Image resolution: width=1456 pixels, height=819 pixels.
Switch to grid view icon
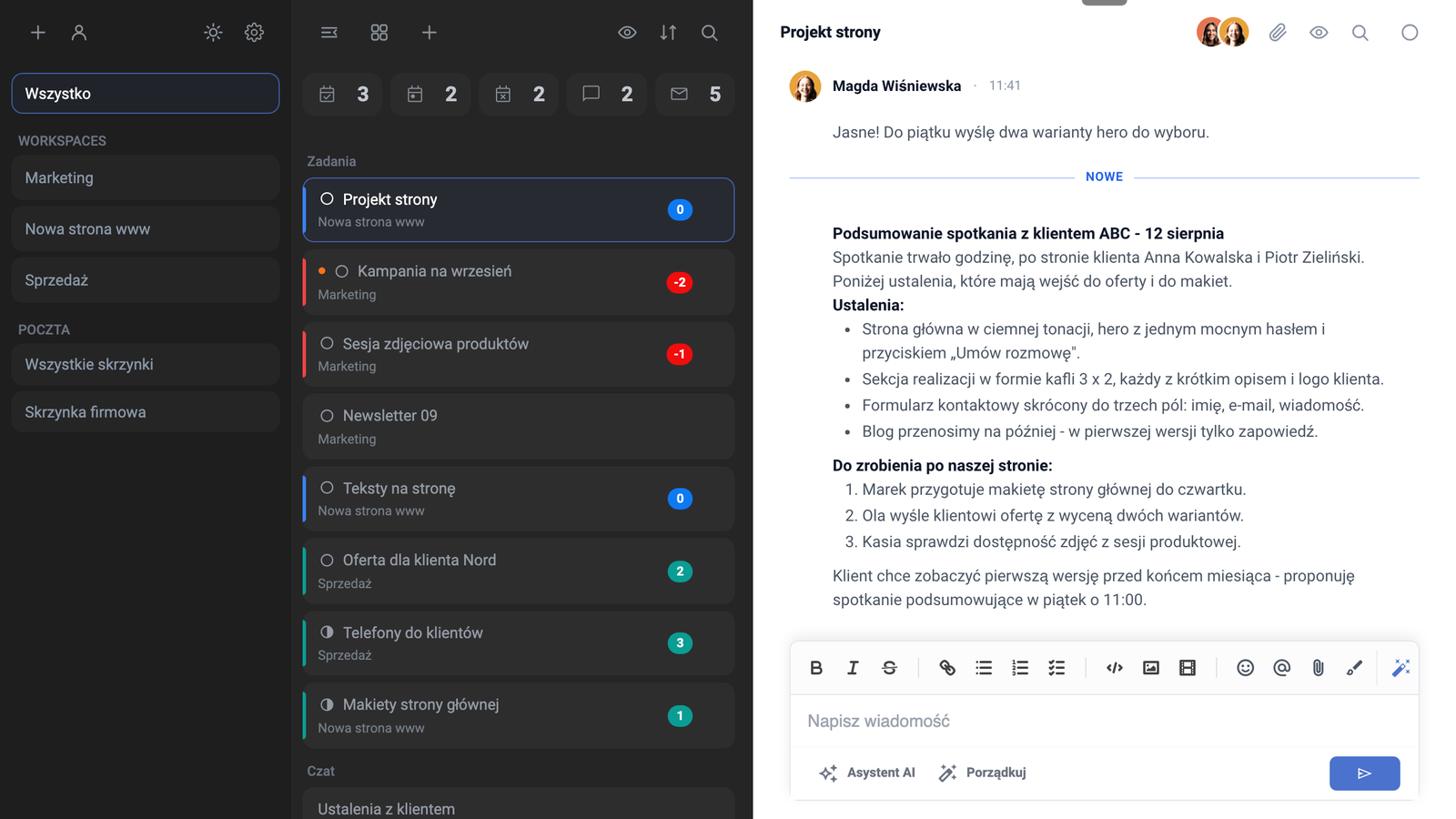tap(379, 33)
